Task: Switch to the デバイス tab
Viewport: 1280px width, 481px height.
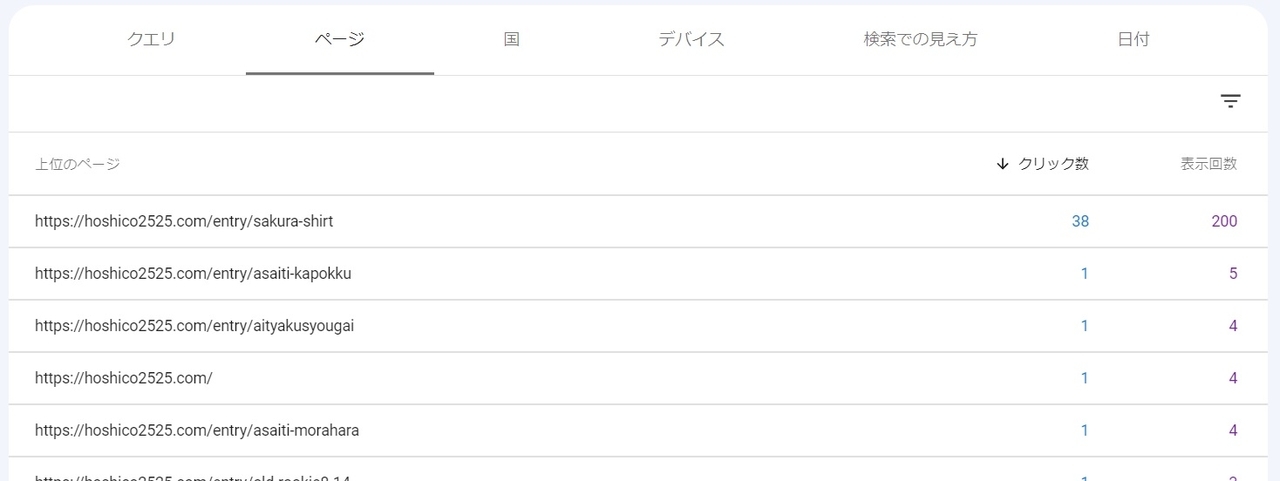Action: click(691, 40)
